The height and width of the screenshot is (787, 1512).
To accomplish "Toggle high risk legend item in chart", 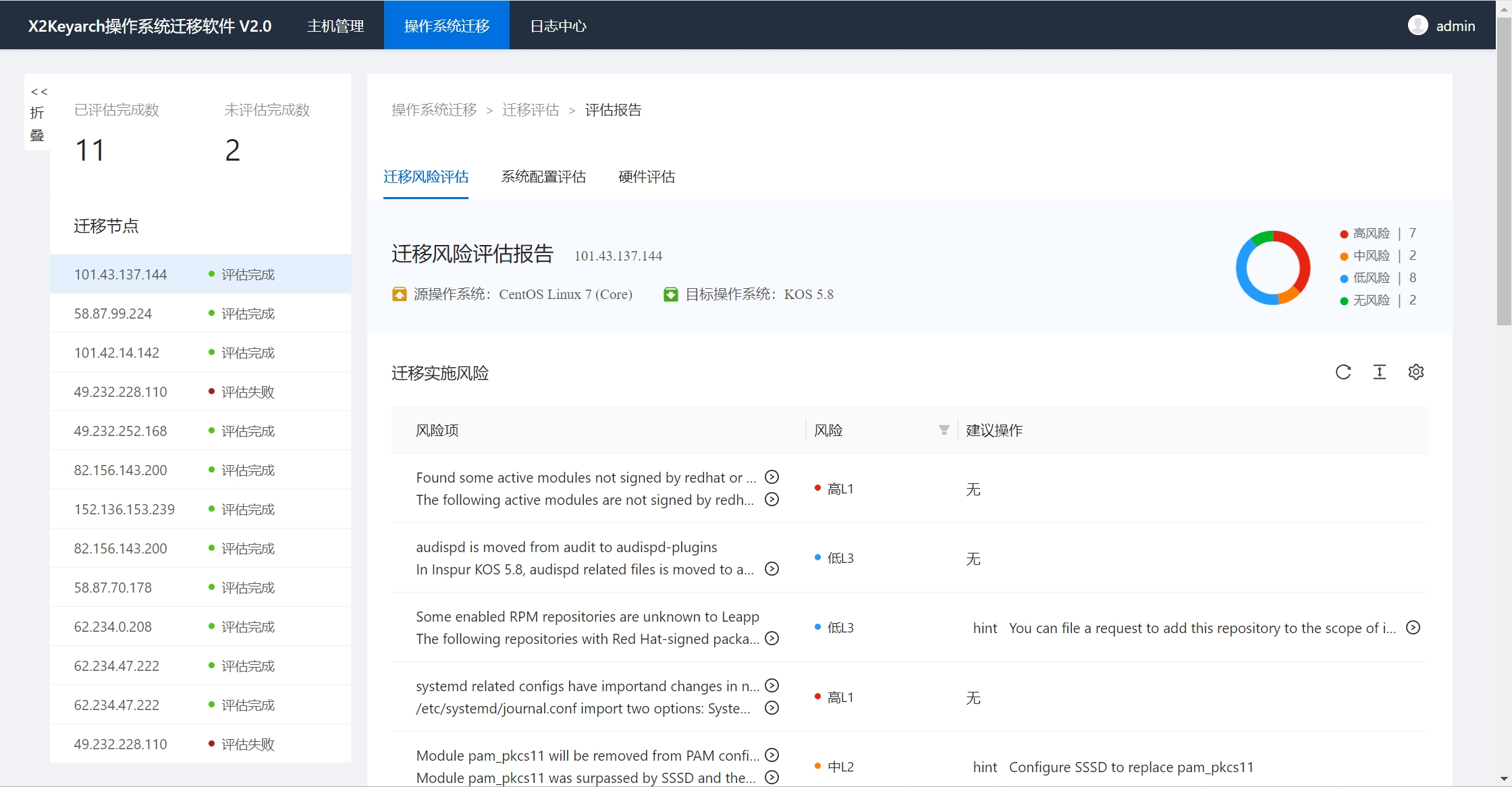I will (1371, 234).
